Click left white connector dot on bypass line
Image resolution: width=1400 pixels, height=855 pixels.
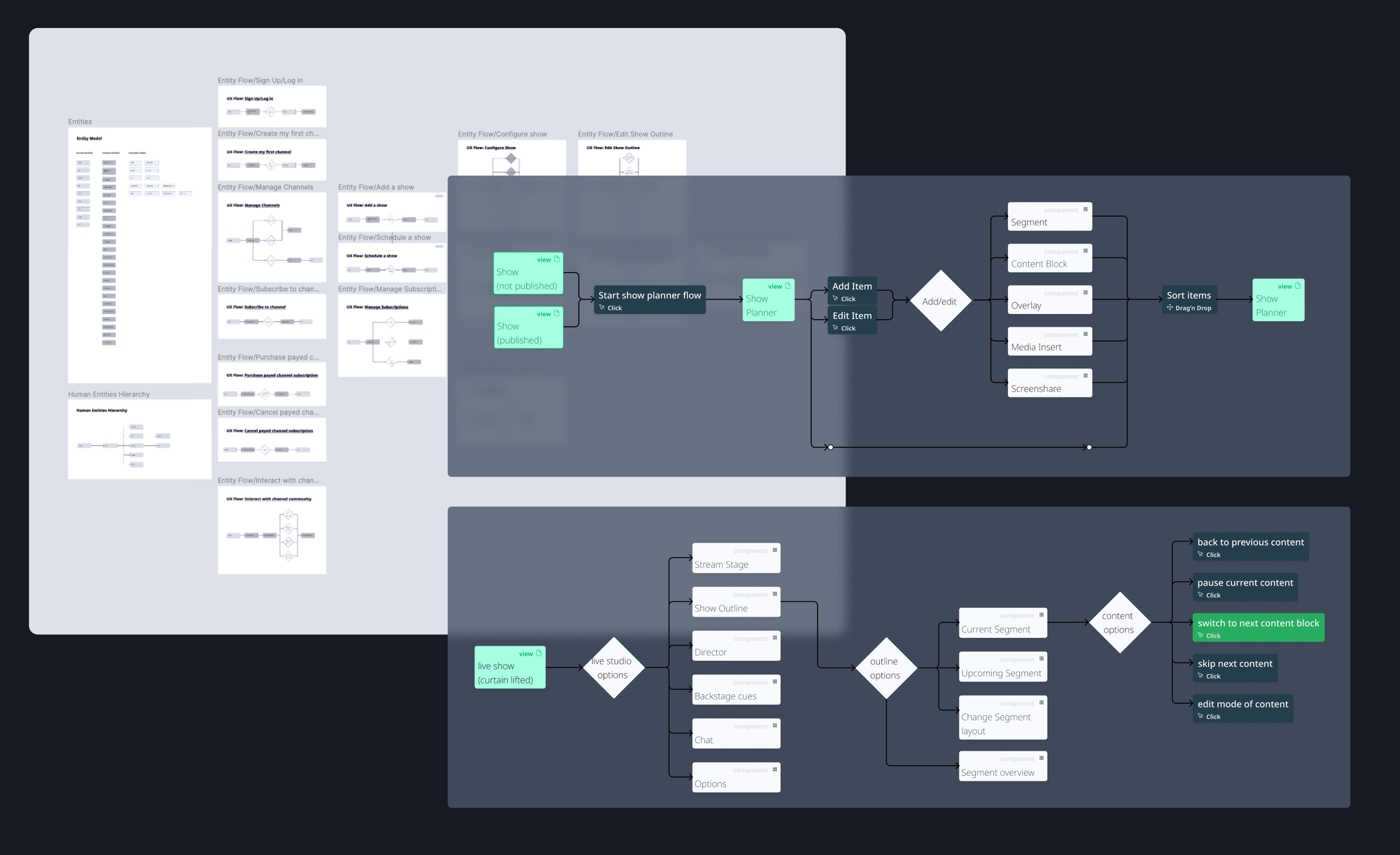830,447
